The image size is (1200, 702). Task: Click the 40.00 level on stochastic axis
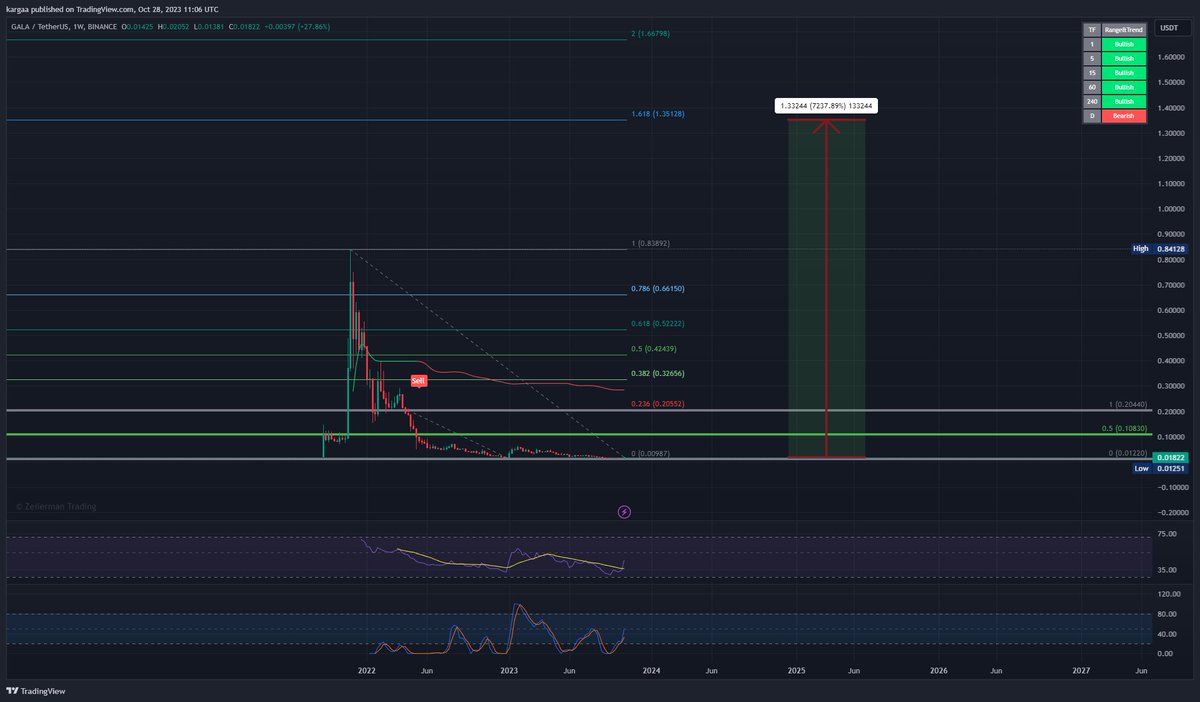pos(1167,633)
